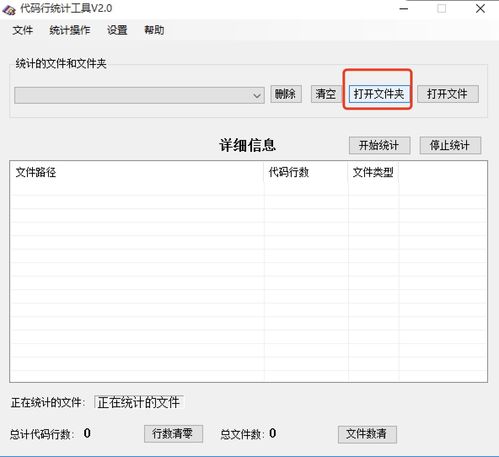Image resolution: width=499 pixels, height=457 pixels.
Task: Start counting with the 开始统计 button
Action: coord(379,145)
